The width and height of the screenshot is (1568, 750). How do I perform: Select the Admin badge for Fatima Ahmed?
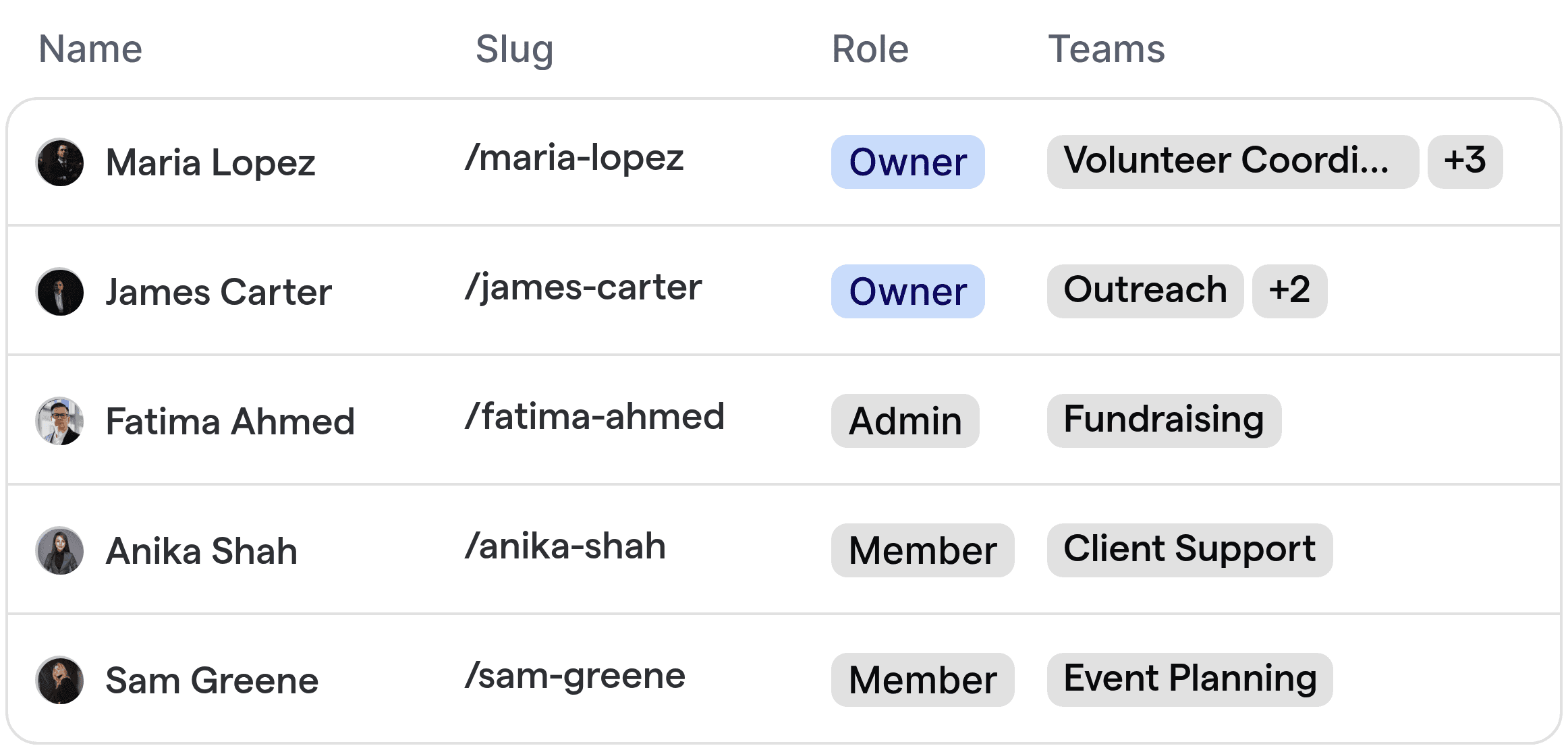tap(905, 421)
